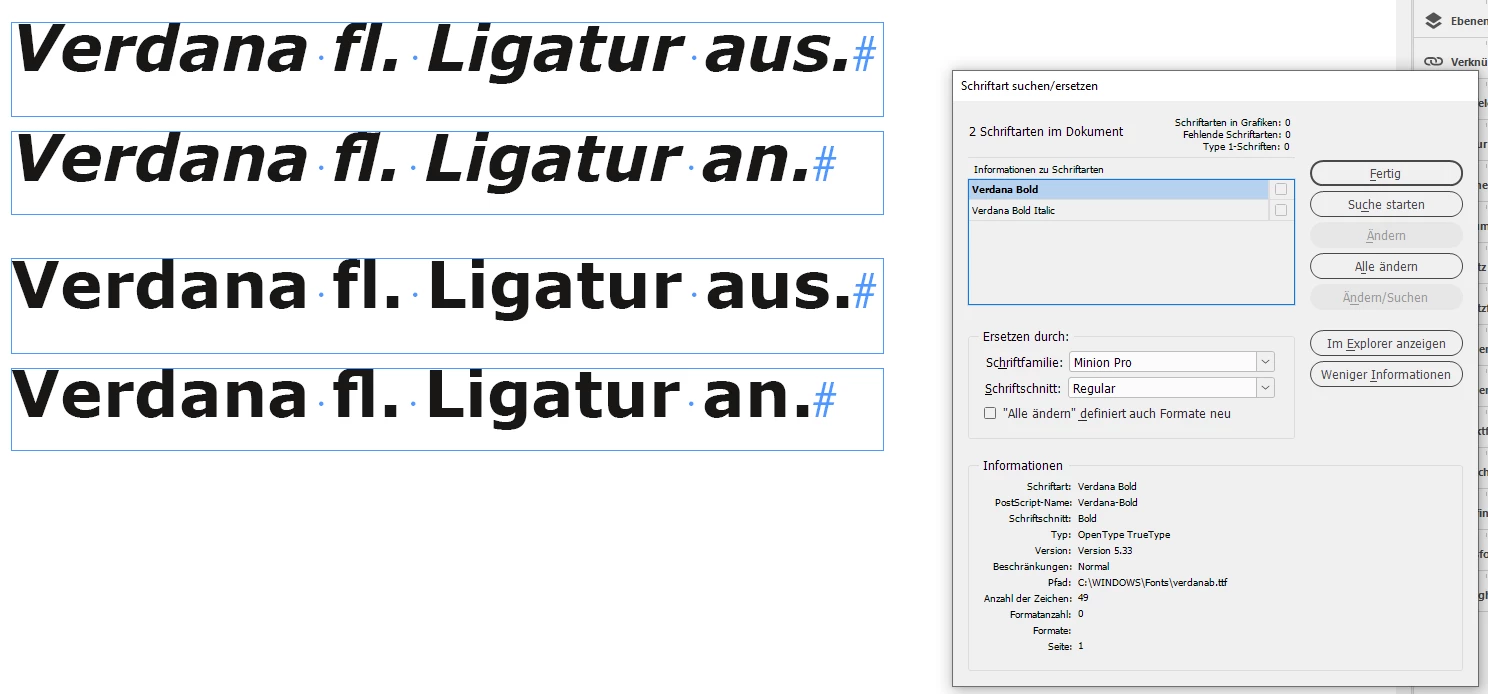The height and width of the screenshot is (694, 1488).
Task: Click the Alle ändern button
Action: (x=1386, y=266)
